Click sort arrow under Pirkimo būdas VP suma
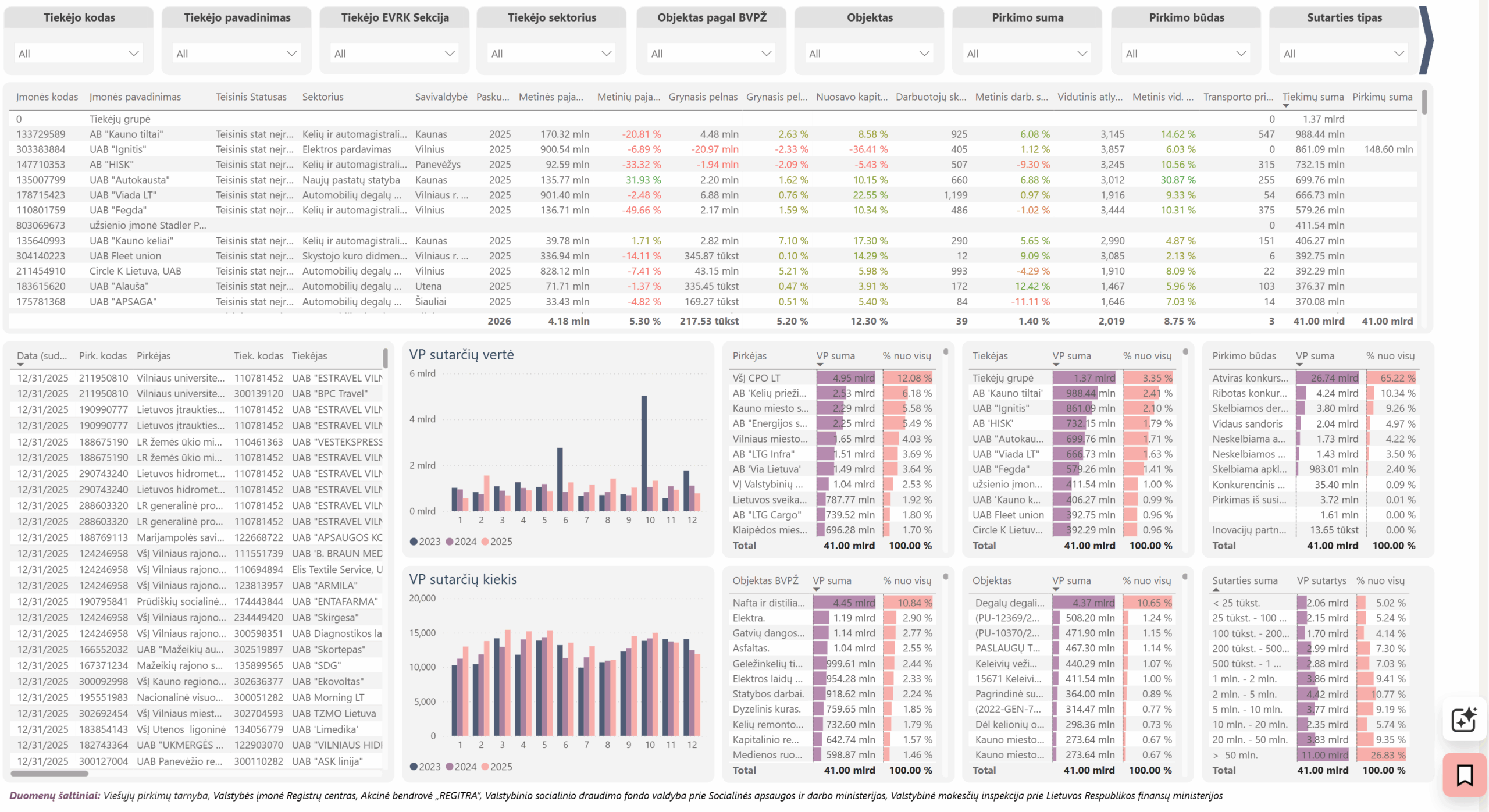1489x812 pixels. point(1299,365)
